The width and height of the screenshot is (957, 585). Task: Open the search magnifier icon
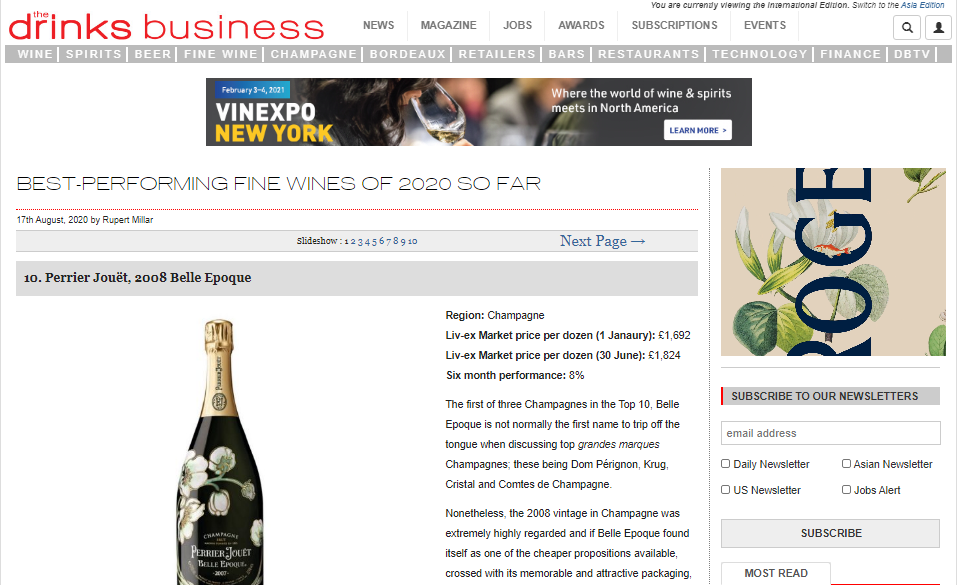pos(907,27)
